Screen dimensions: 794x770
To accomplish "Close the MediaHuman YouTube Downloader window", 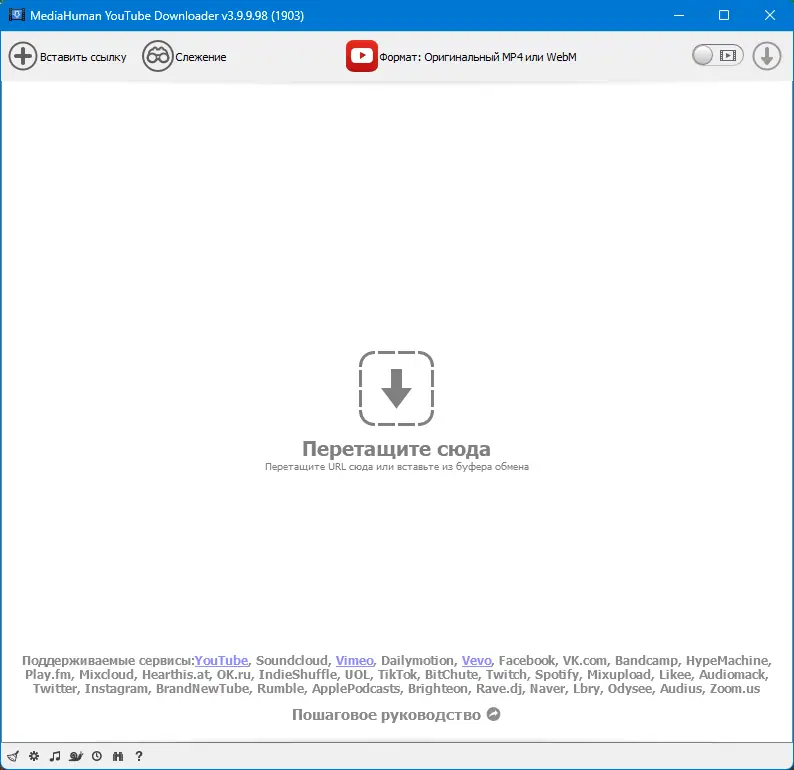I will [x=770, y=15].
